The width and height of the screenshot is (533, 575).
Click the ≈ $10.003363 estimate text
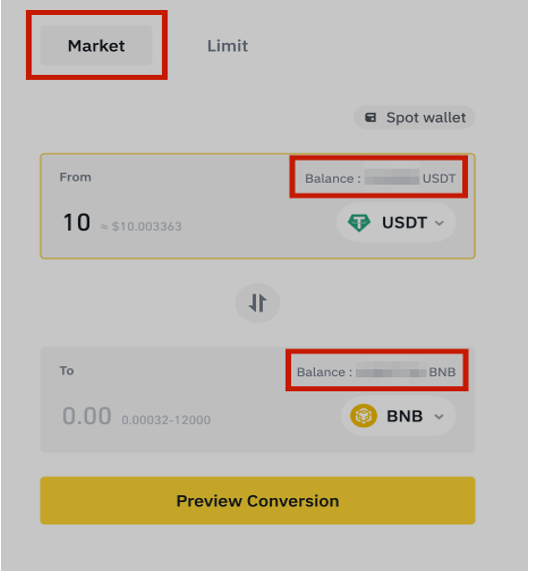pyautogui.click(x=142, y=228)
